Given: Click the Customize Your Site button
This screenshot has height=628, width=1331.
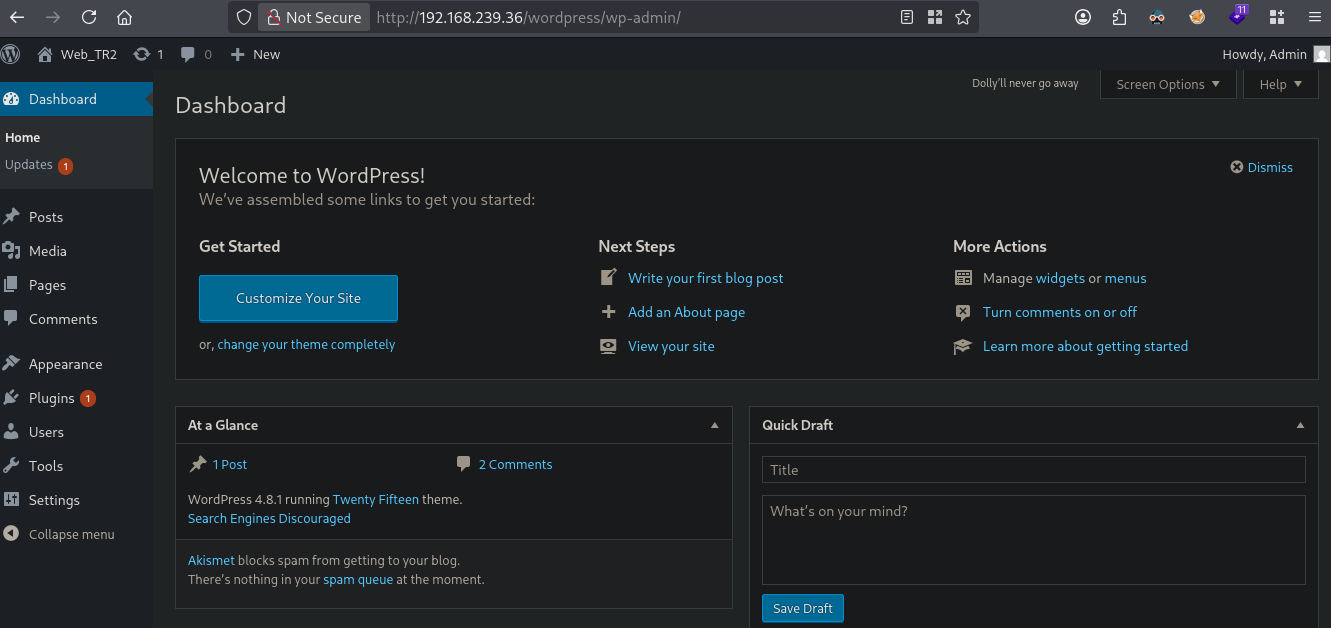Looking at the screenshot, I should pos(298,298).
